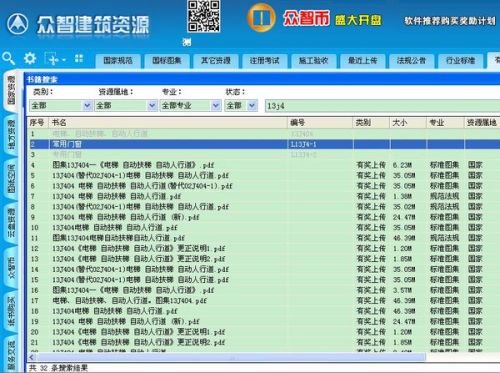The height and width of the screenshot is (373, 500).
Task: Open the 类别 dropdown
Action: 61,106
